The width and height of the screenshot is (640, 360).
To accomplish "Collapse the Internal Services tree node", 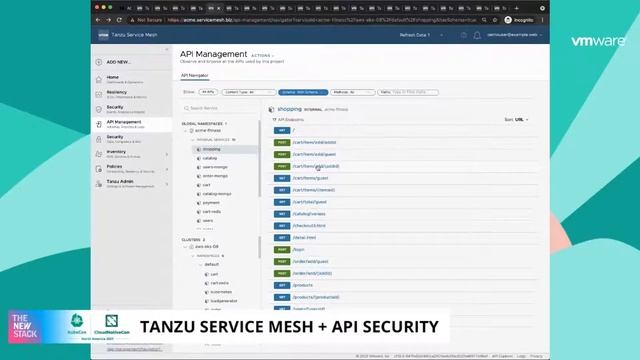I will point(193,140).
